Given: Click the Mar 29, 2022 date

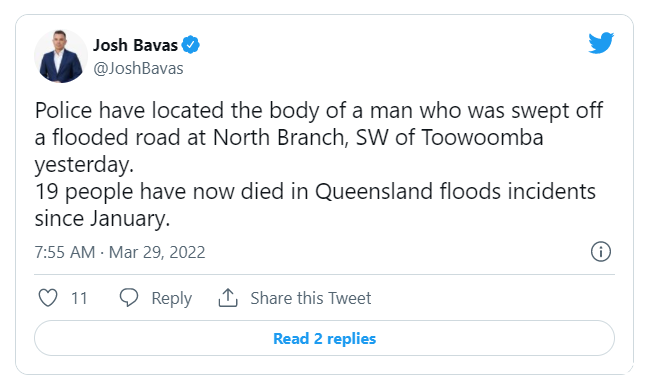Looking at the screenshot, I should [x=157, y=252].
